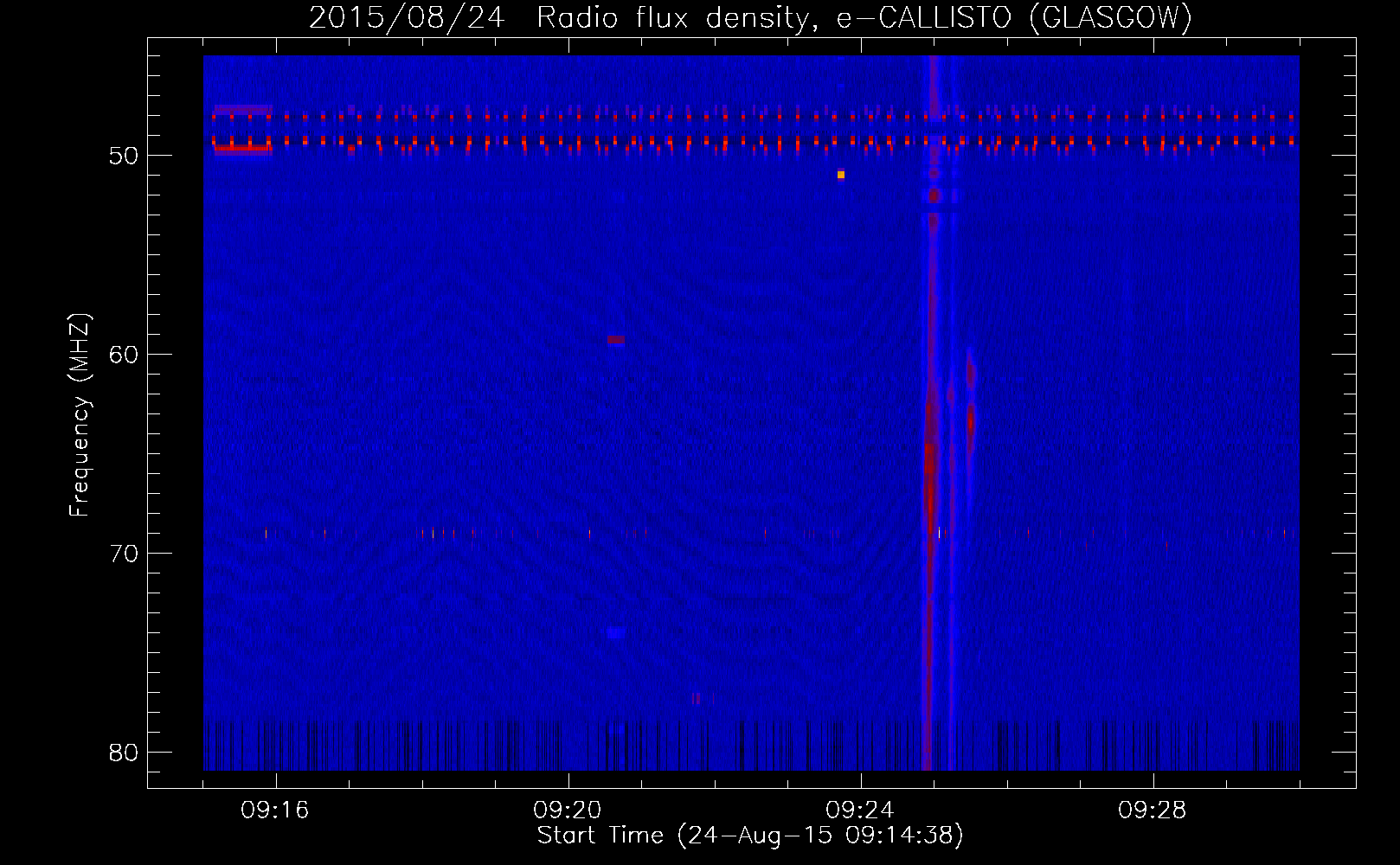Click the secondary burst blob near 63 MHz
1400x865 pixels.
click(971, 422)
